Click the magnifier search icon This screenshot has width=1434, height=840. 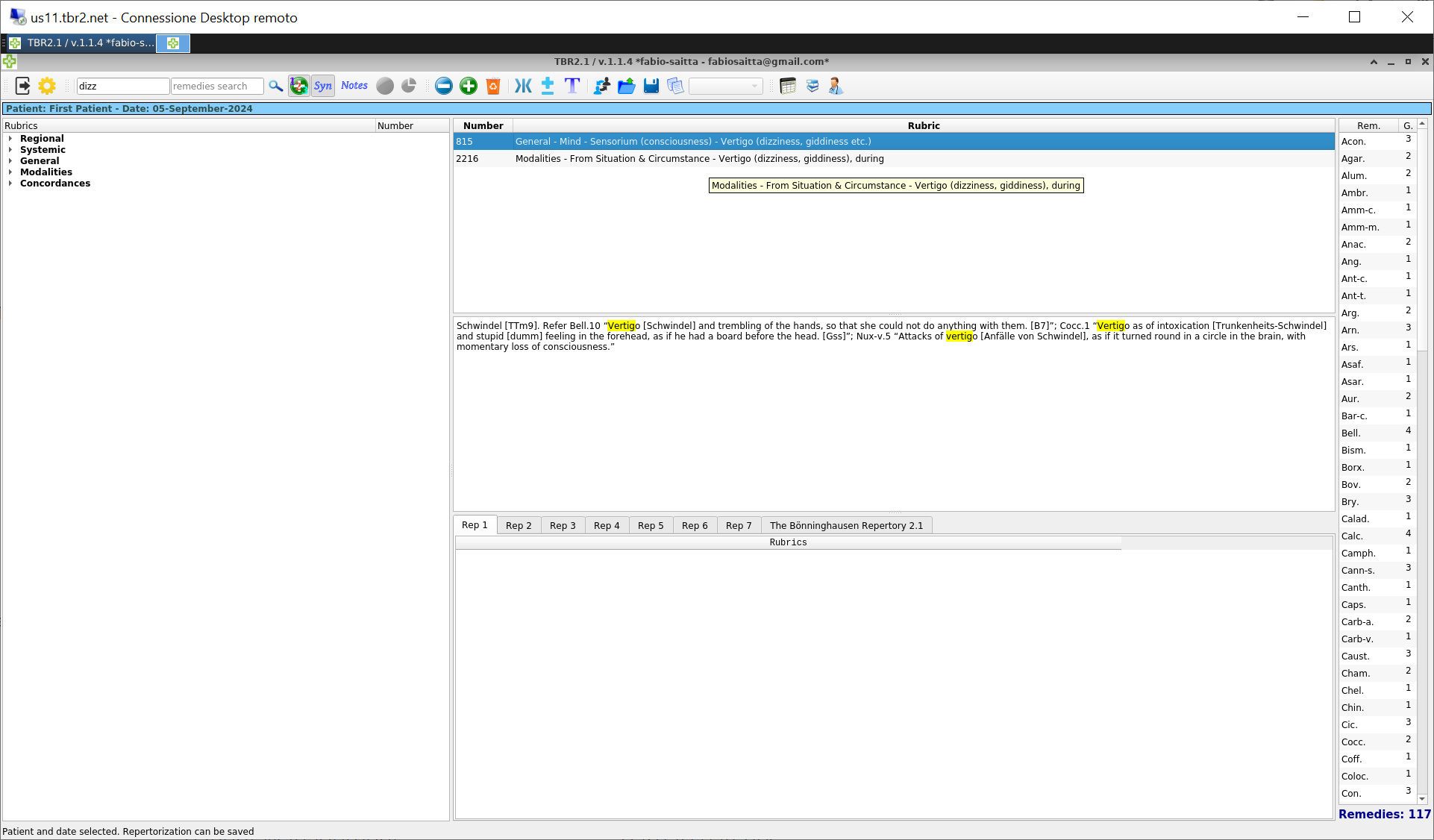pyautogui.click(x=276, y=86)
